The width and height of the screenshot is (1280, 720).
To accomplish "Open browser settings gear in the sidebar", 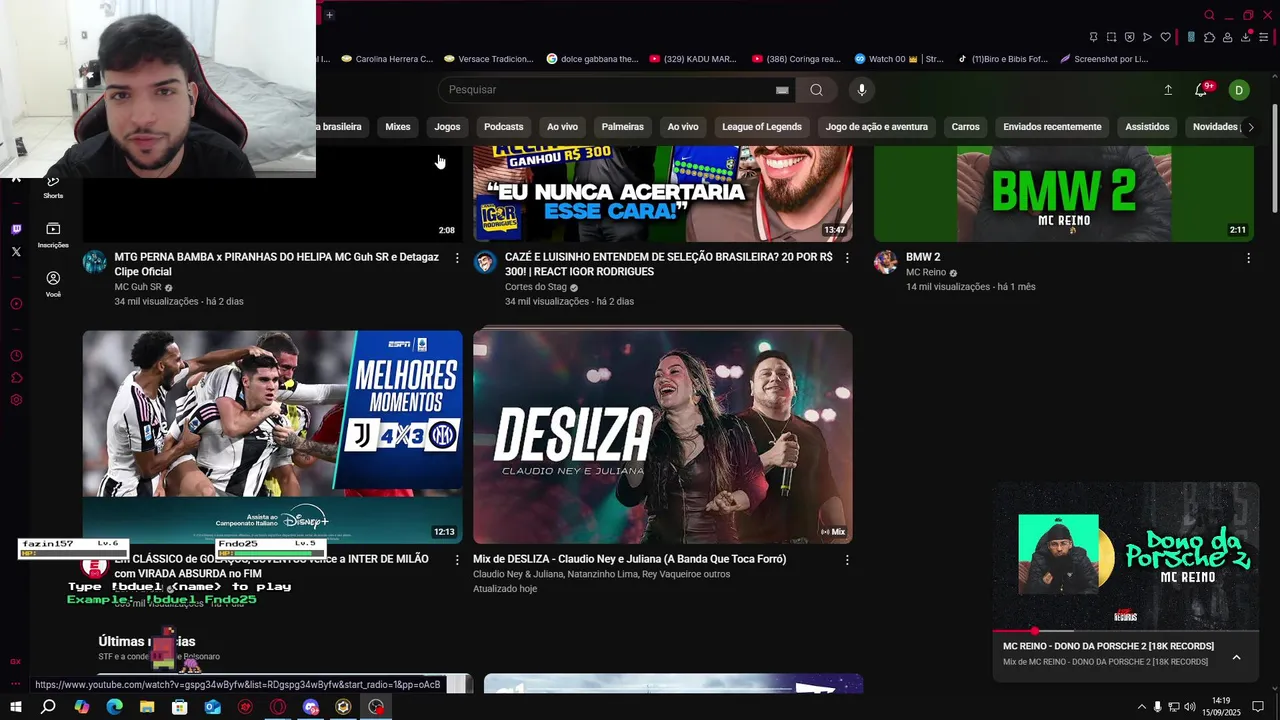I will click(16, 400).
